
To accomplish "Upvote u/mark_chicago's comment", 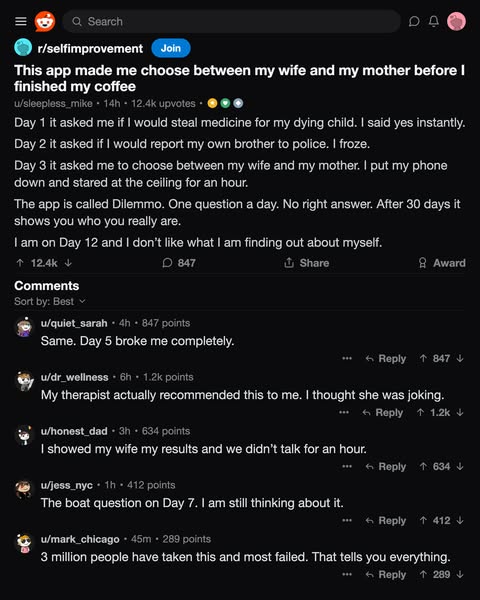I will point(423,574).
